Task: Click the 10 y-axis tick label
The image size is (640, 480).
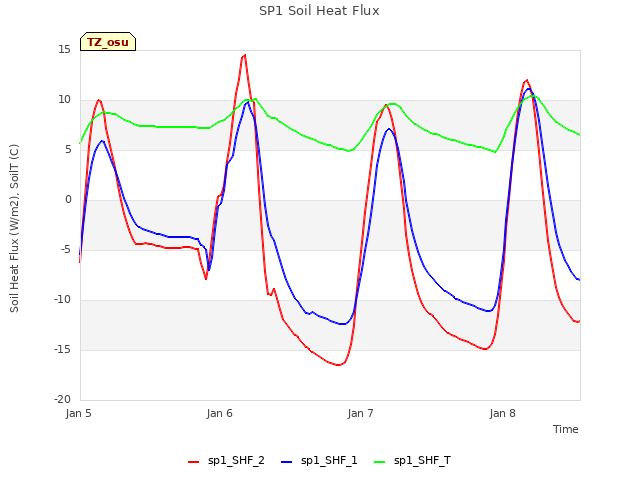Action: [64, 100]
